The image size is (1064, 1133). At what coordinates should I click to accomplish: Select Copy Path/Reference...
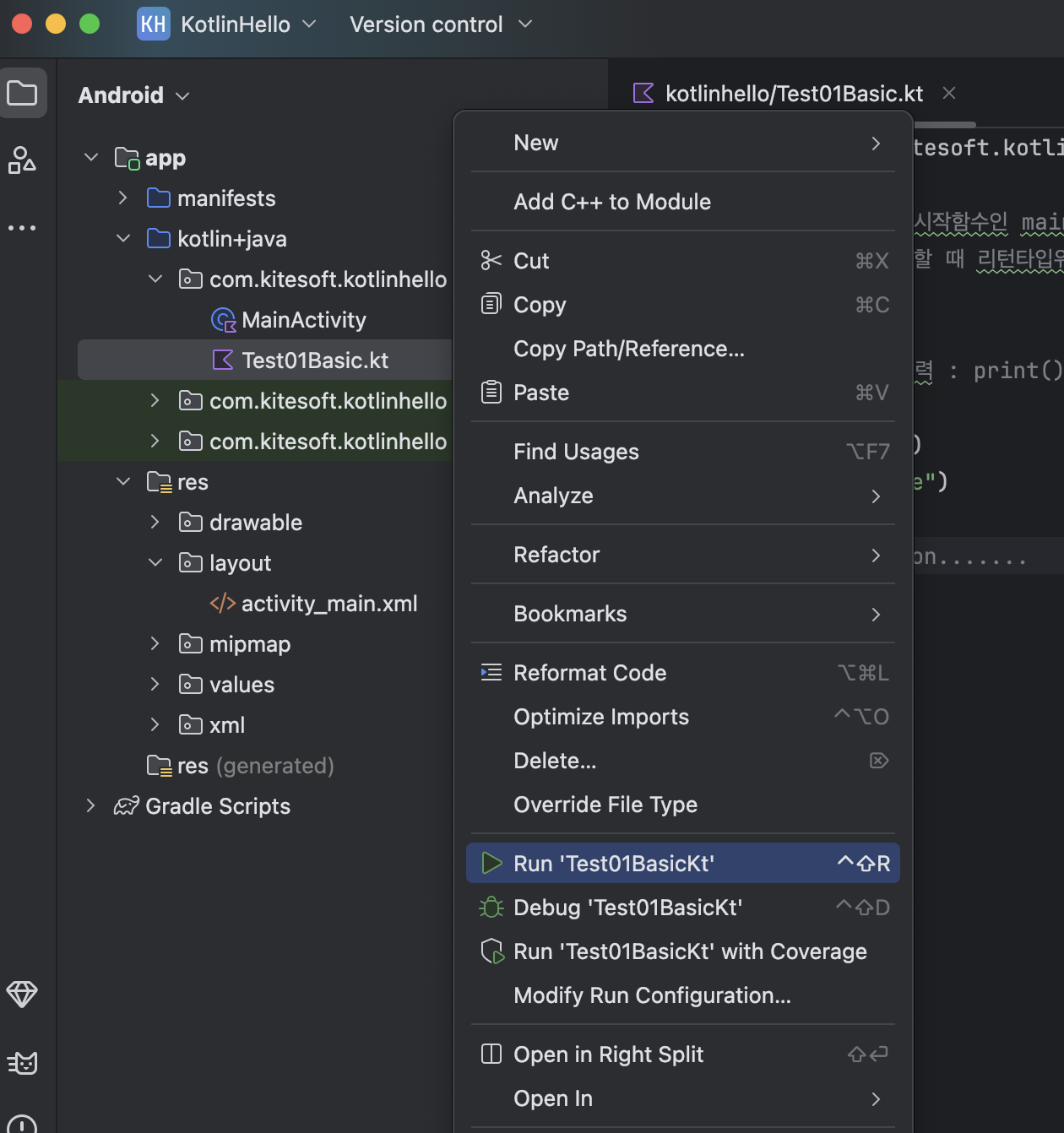coord(683,349)
